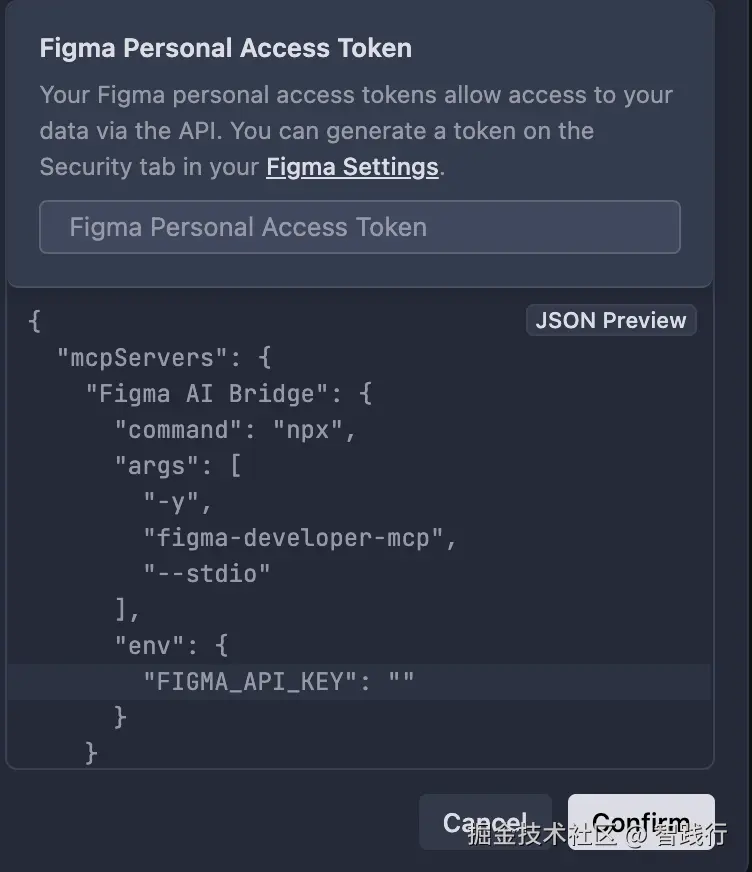Image resolution: width=752 pixels, height=872 pixels.
Task: Click the Figma Personal Access Token input field
Action: [359, 227]
